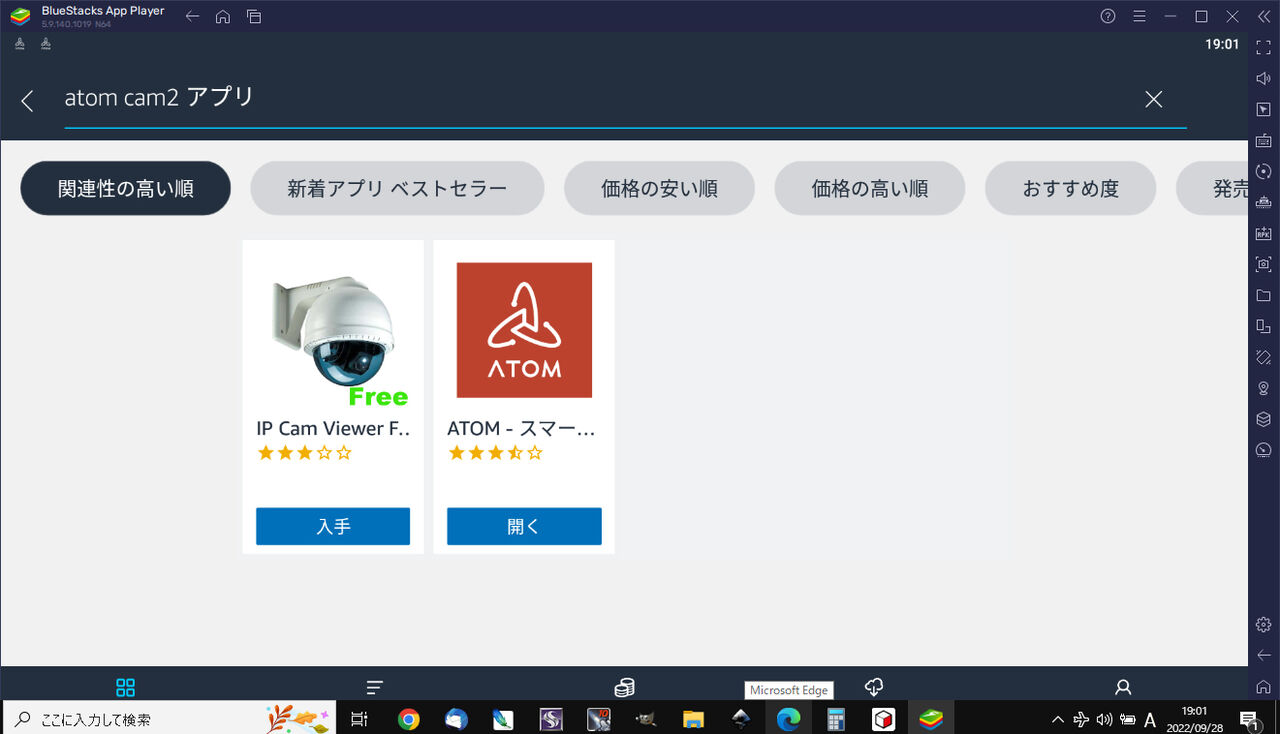Select the 価格の高い順 sort option
The image size is (1280, 734).
pyautogui.click(x=869, y=188)
